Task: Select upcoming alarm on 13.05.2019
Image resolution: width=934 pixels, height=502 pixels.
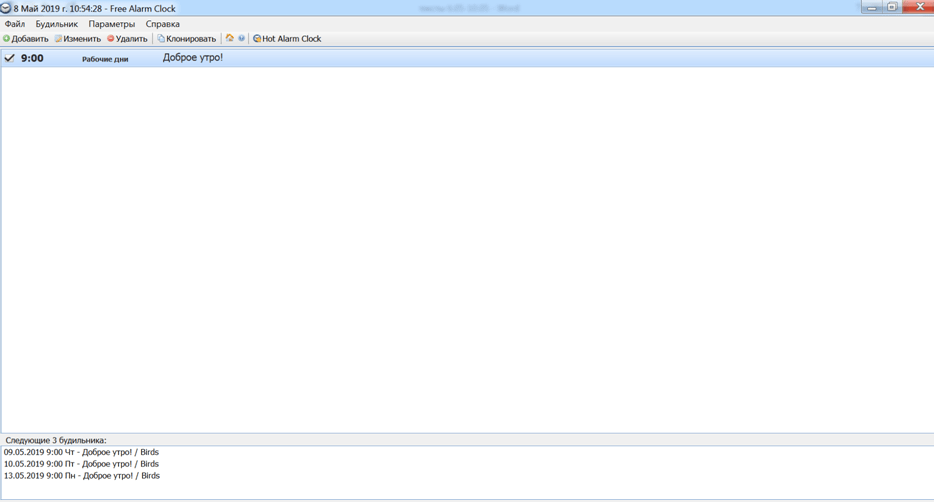Action: [x=81, y=476]
